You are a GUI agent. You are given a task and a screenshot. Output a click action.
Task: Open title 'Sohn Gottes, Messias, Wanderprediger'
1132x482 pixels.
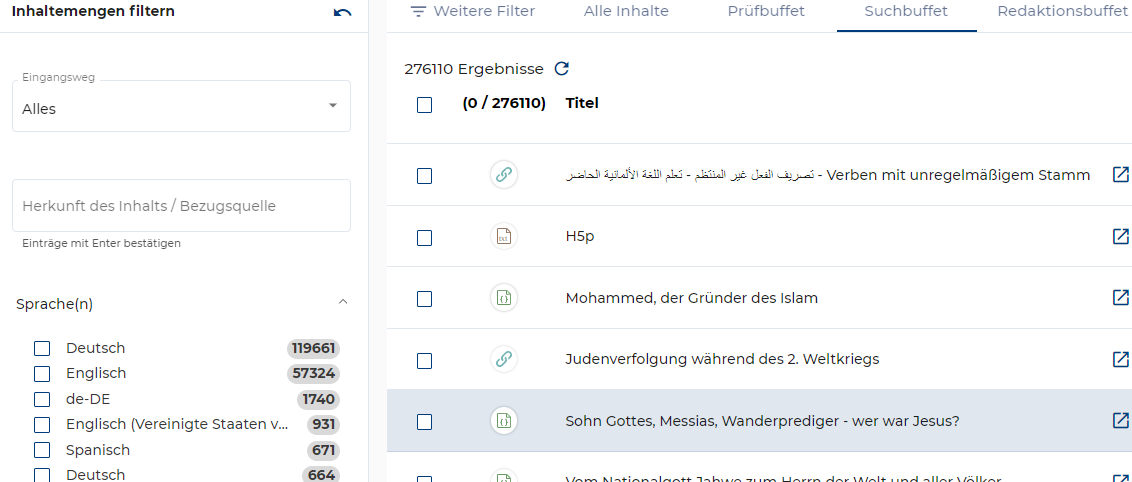(x=762, y=421)
